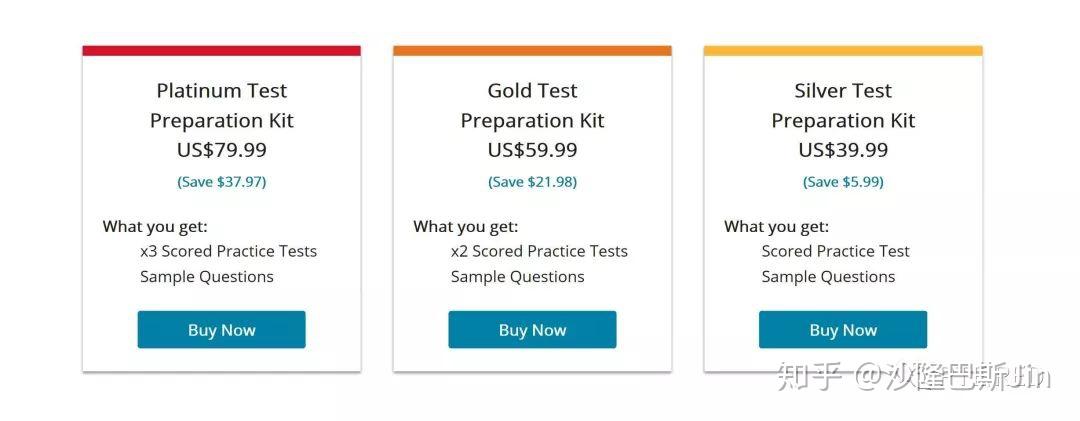Click the US$39.99 price
1080x421 pixels.
click(843, 150)
